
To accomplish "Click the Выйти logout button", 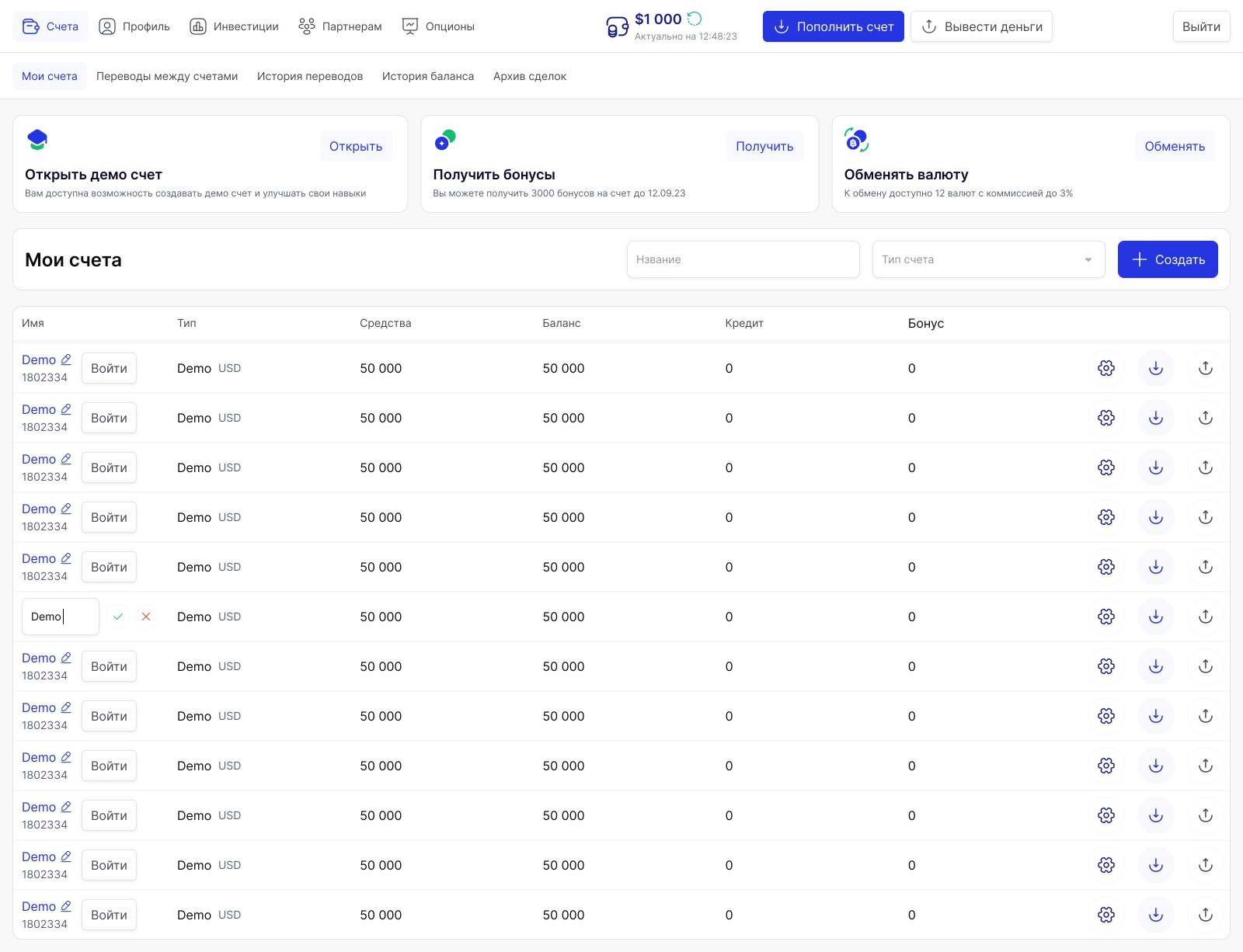I will tap(1201, 26).
